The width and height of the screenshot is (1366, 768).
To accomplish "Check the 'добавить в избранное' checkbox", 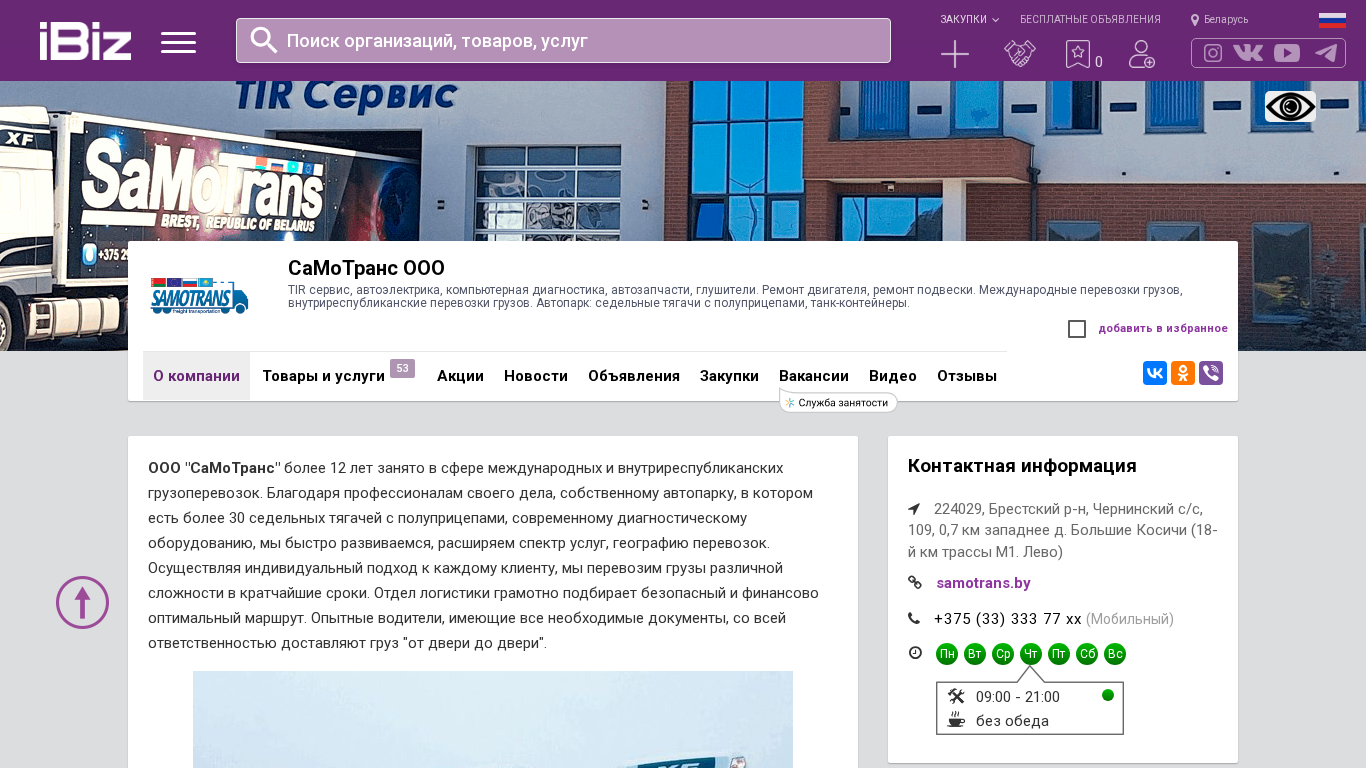I will point(1077,329).
